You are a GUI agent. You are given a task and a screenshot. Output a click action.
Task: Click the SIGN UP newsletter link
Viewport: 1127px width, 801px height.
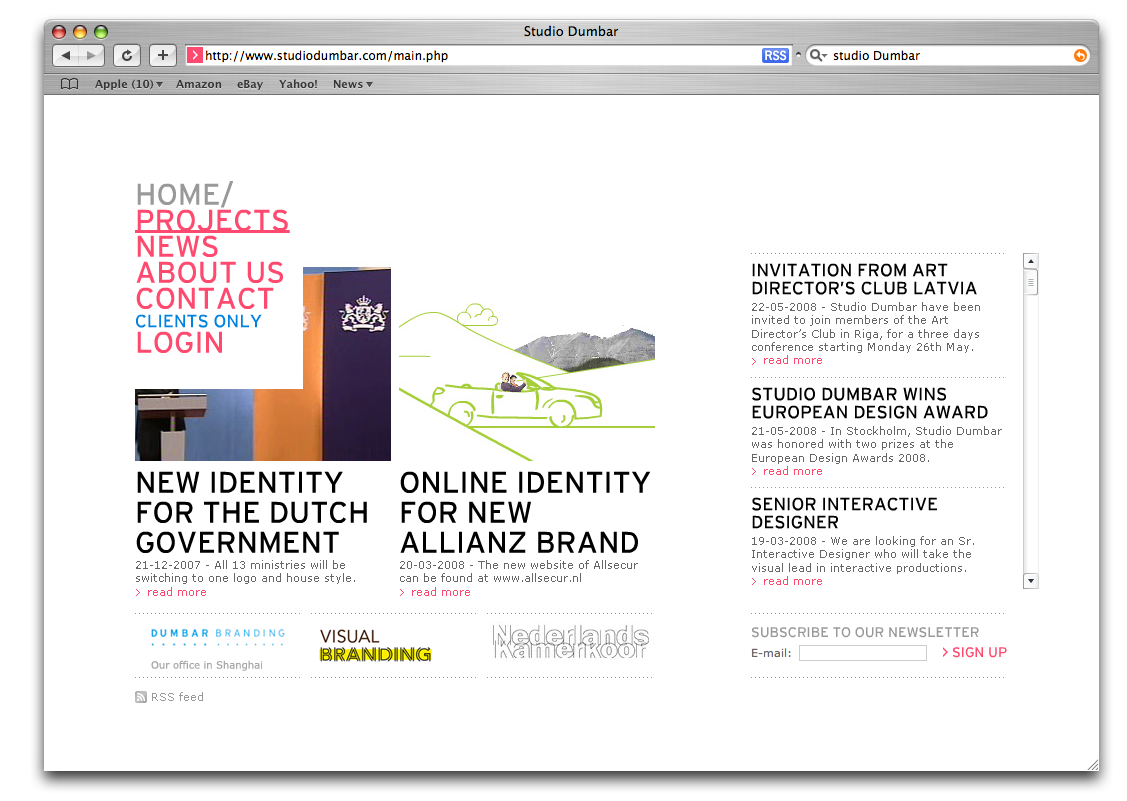click(x=979, y=652)
